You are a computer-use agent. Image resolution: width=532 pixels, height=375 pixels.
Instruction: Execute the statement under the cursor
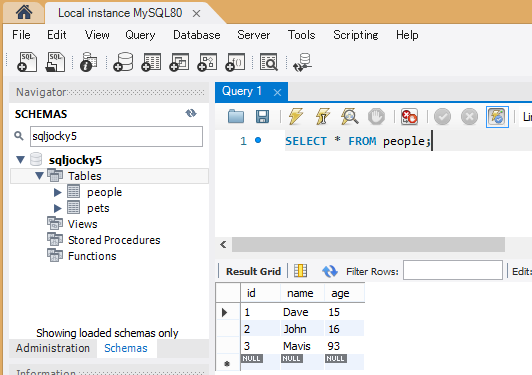coord(323,116)
